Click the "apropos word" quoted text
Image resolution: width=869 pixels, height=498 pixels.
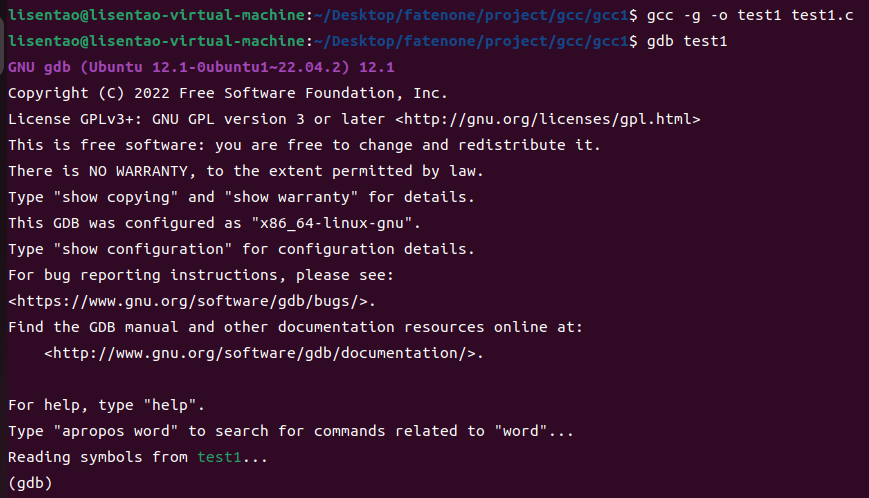[x=115, y=431]
